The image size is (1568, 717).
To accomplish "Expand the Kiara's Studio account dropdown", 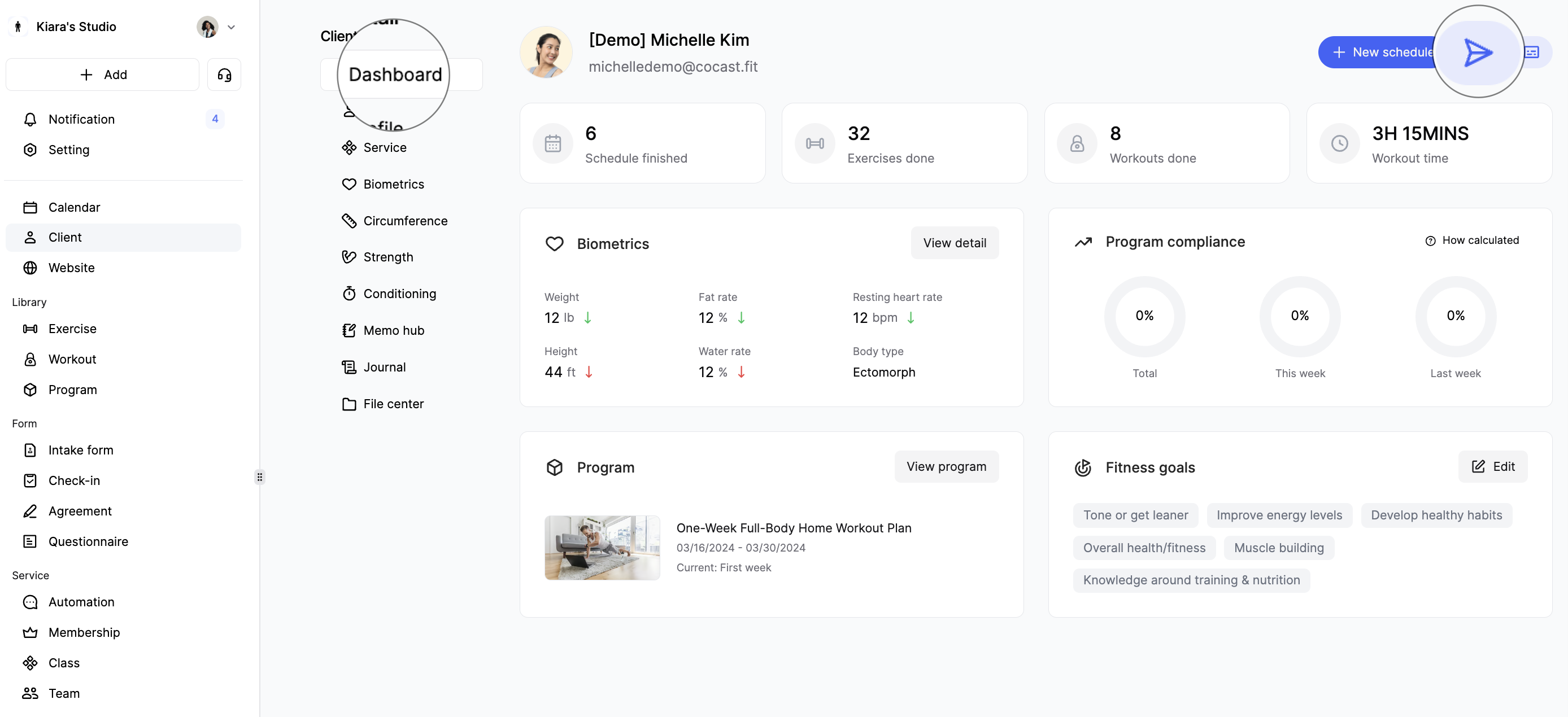I will tap(232, 27).
